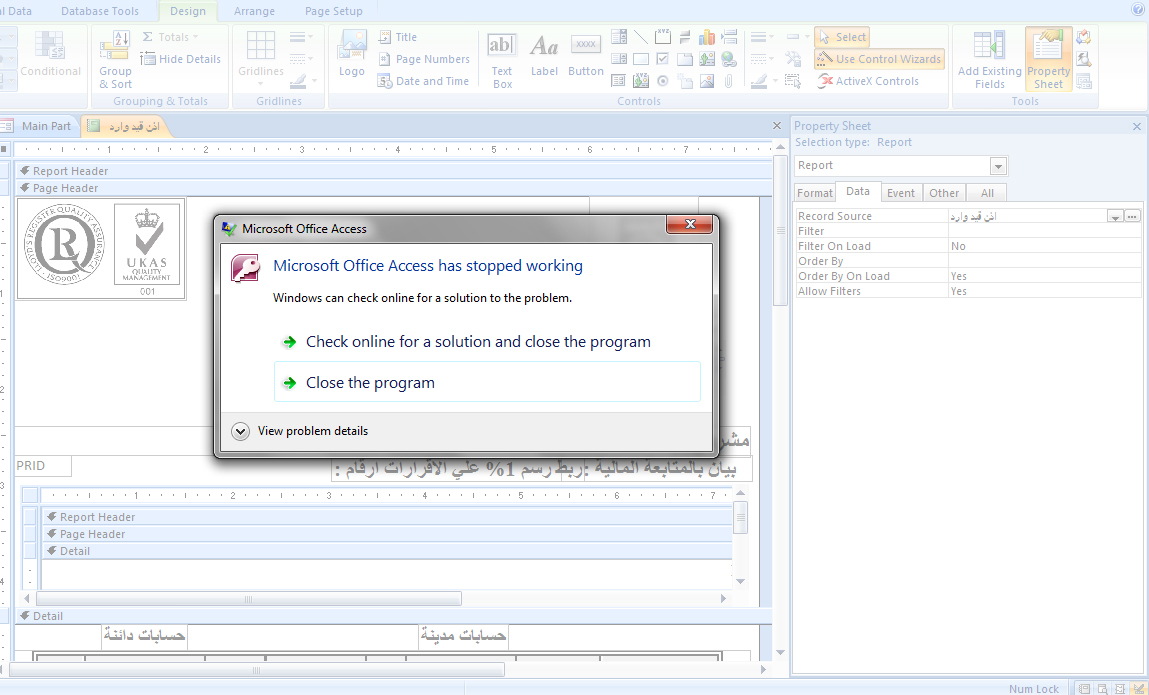Select the Check Box control tool

click(663, 59)
